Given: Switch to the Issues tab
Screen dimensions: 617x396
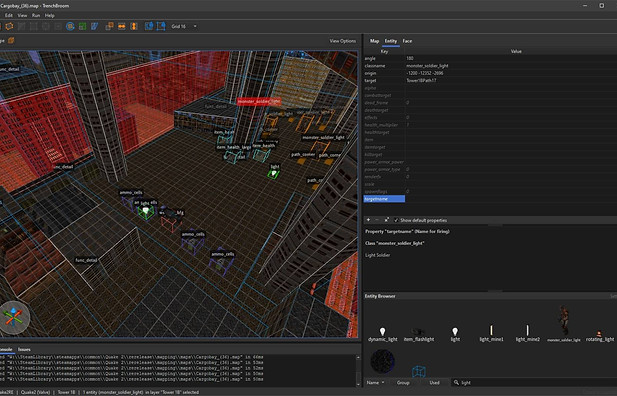Looking at the screenshot, I should 24,349.
